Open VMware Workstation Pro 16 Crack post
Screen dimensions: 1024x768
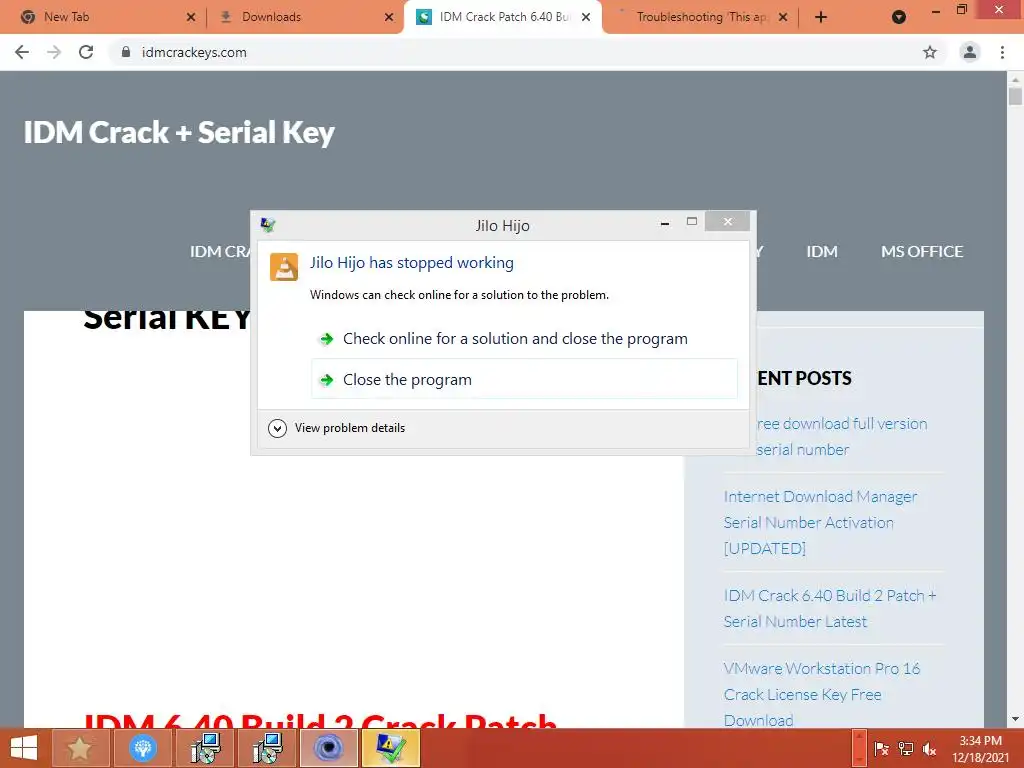pos(822,694)
